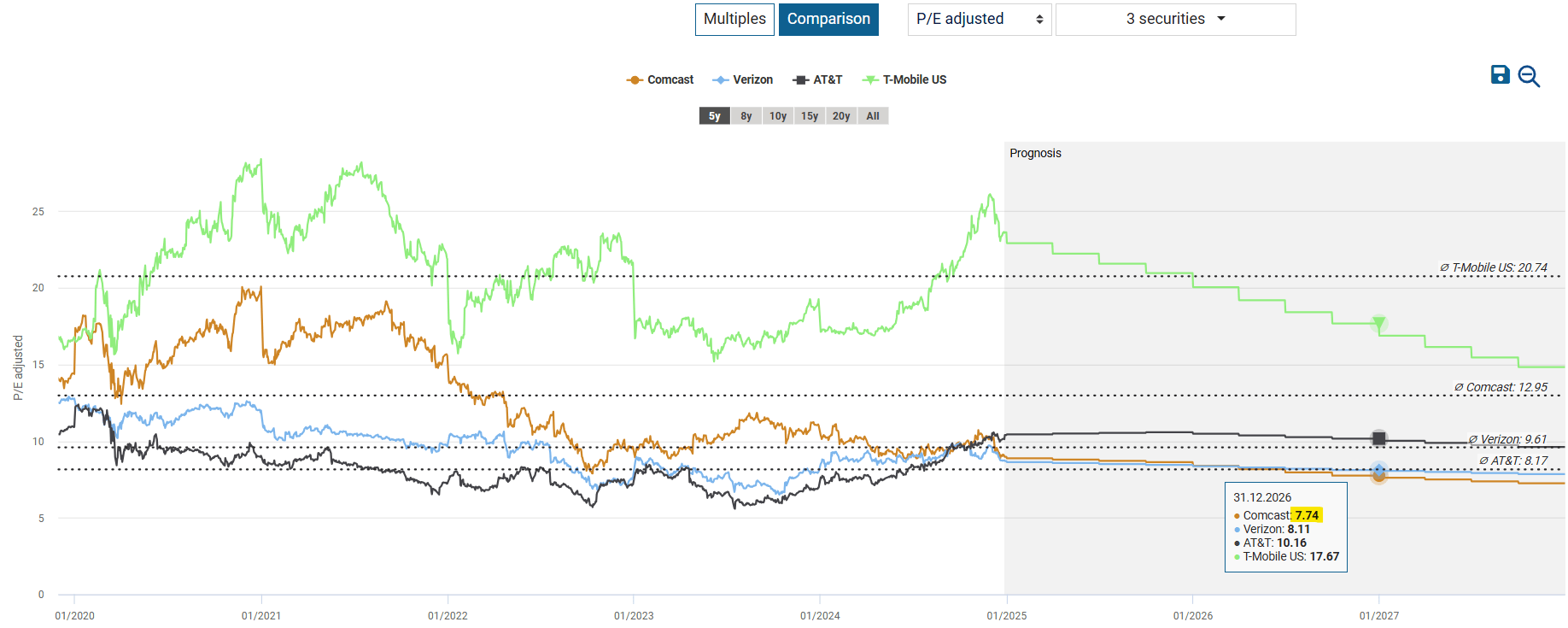Click the AT&T square marker on forecast line

point(1378,438)
